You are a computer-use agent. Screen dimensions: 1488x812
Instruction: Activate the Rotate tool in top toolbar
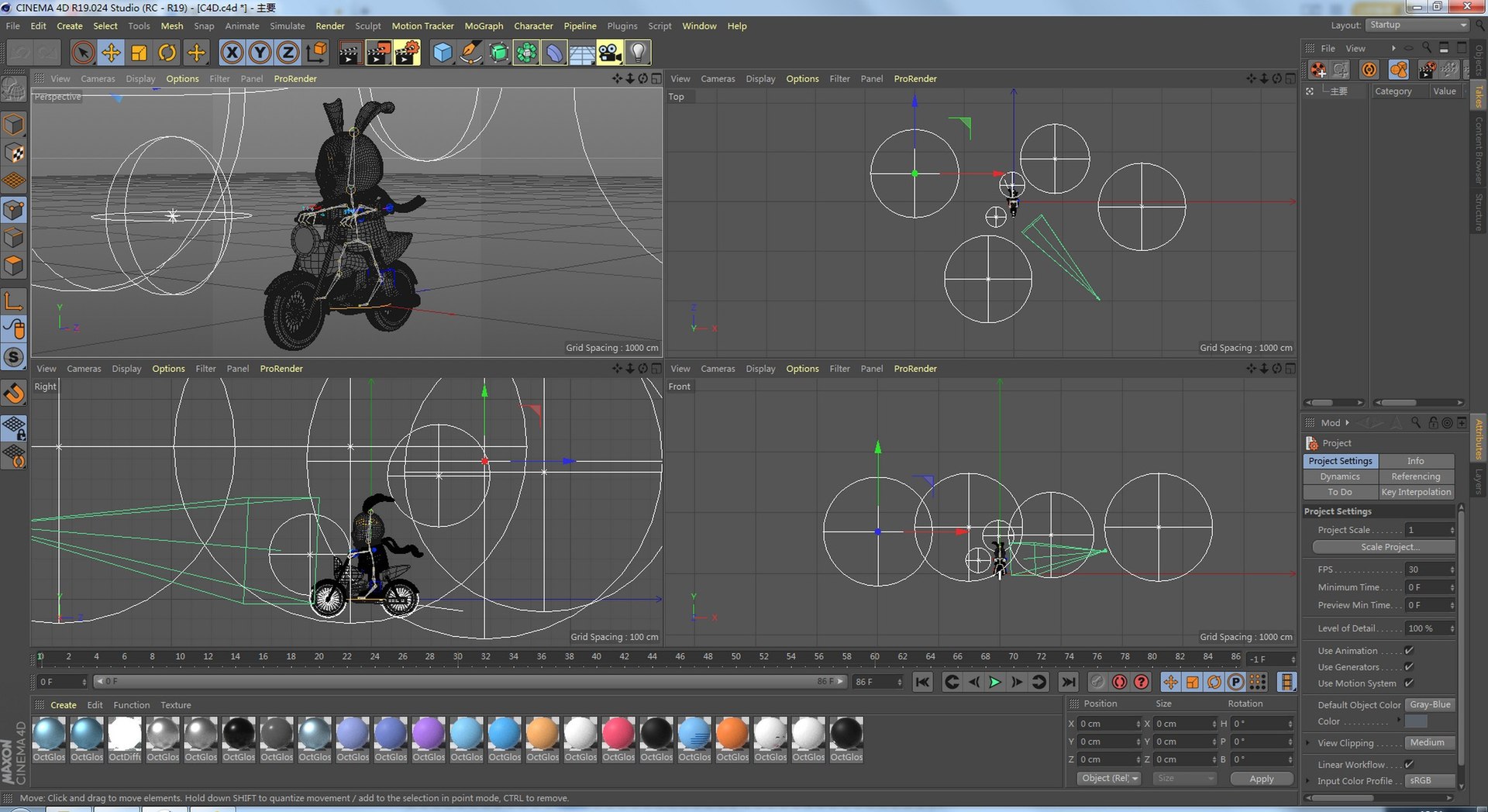click(167, 53)
